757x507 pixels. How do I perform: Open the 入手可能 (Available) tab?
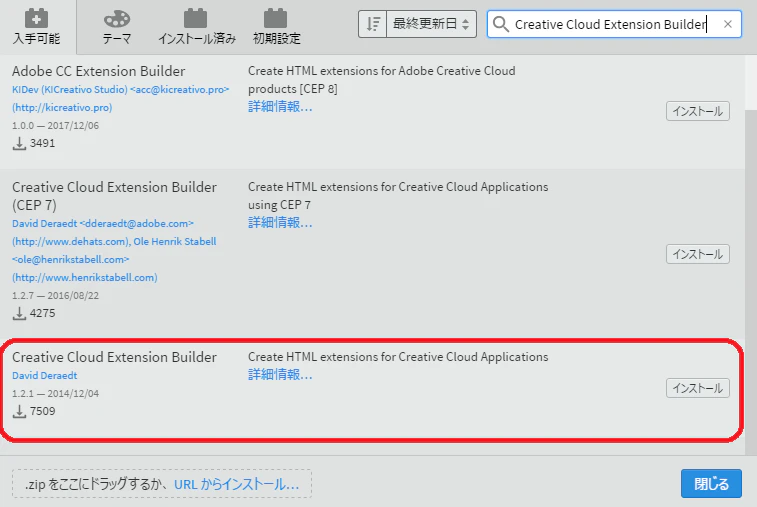(37, 27)
